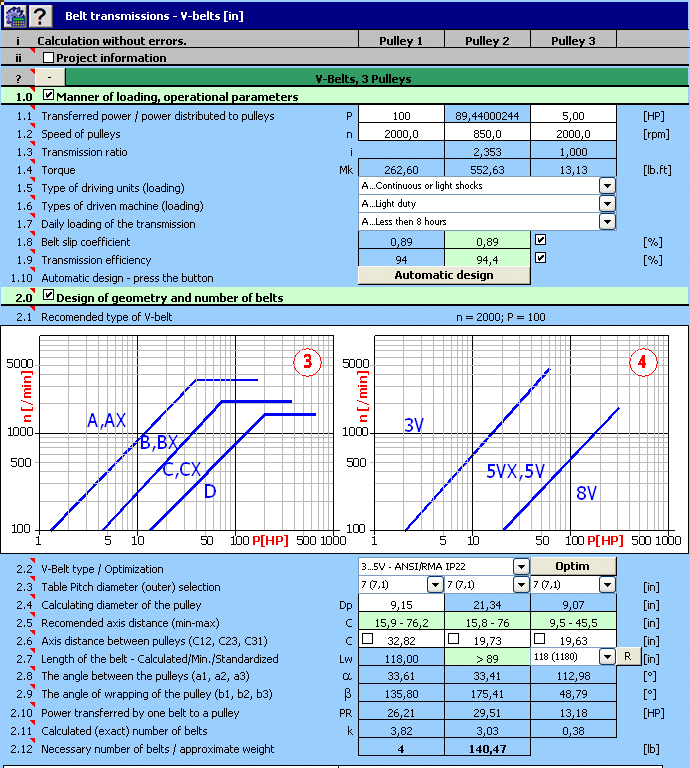The height and width of the screenshot is (768, 690).
Task: Click approximate weight value 140,47
Action: 487,749
